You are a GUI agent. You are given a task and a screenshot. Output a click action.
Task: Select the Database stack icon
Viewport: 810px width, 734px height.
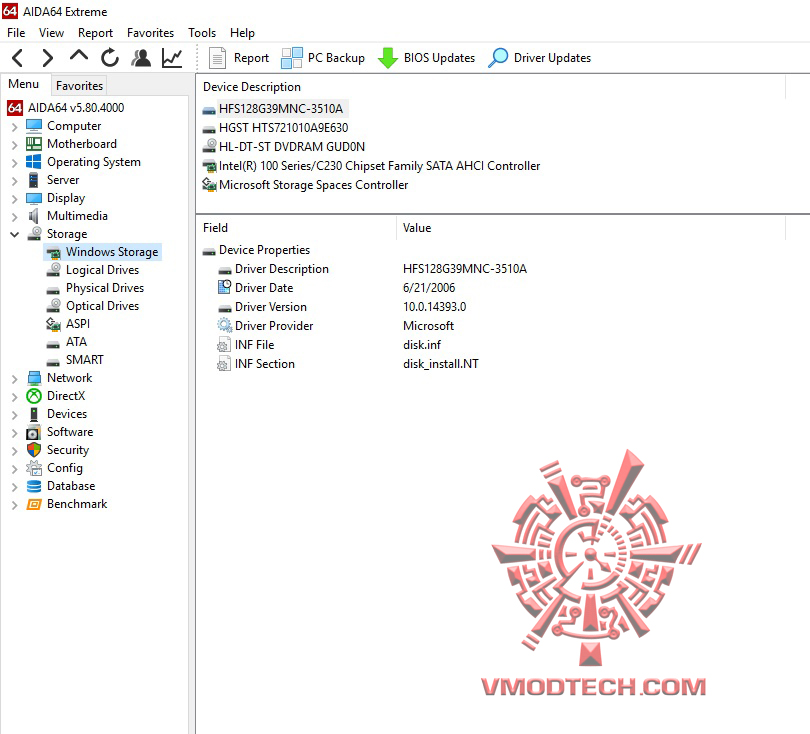pos(34,486)
